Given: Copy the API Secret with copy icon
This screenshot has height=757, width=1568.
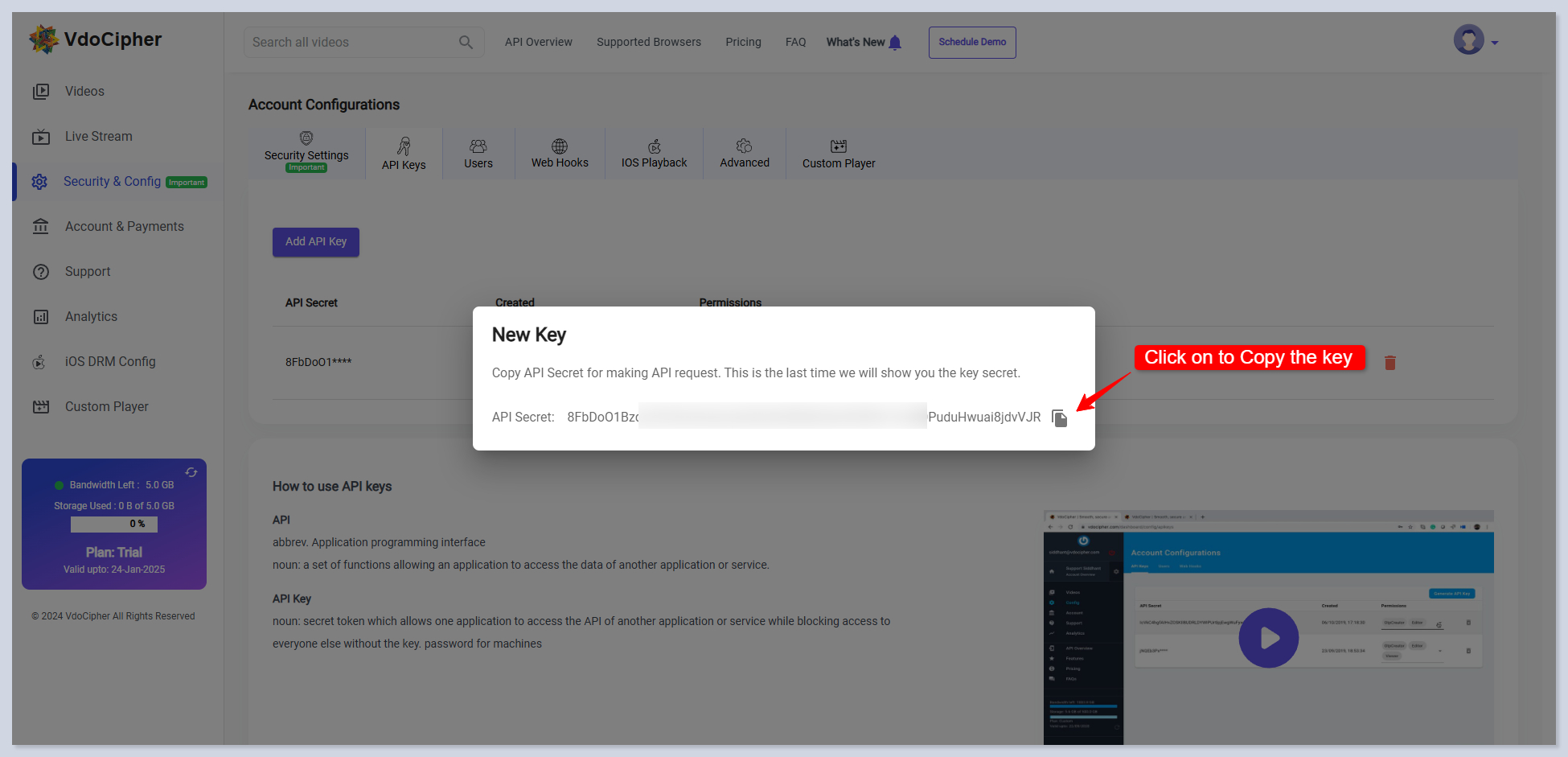Looking at the screenshot, I should pyautogui.click(x=1059, y=418).
